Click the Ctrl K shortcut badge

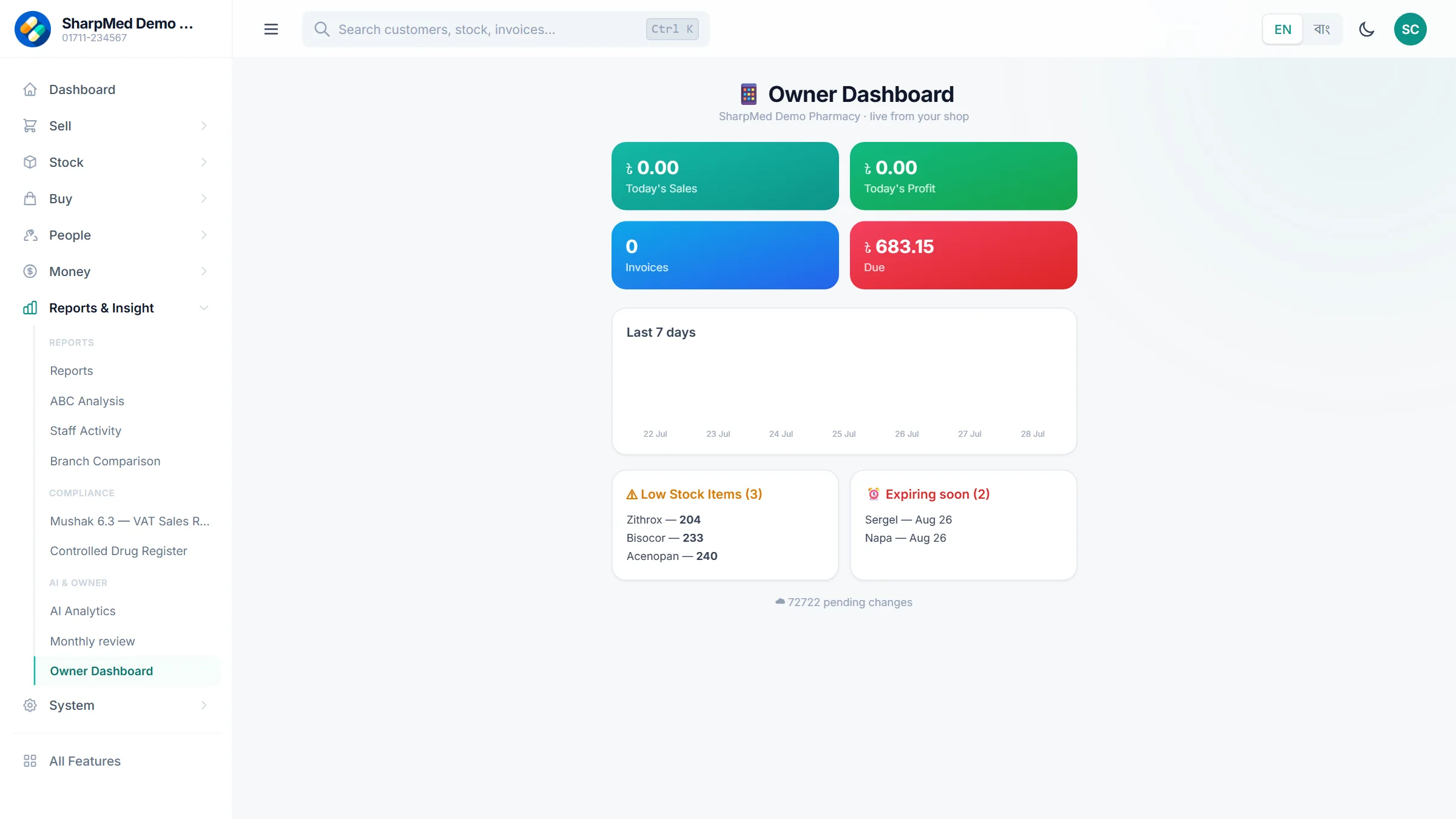click(x=672, y=29)
